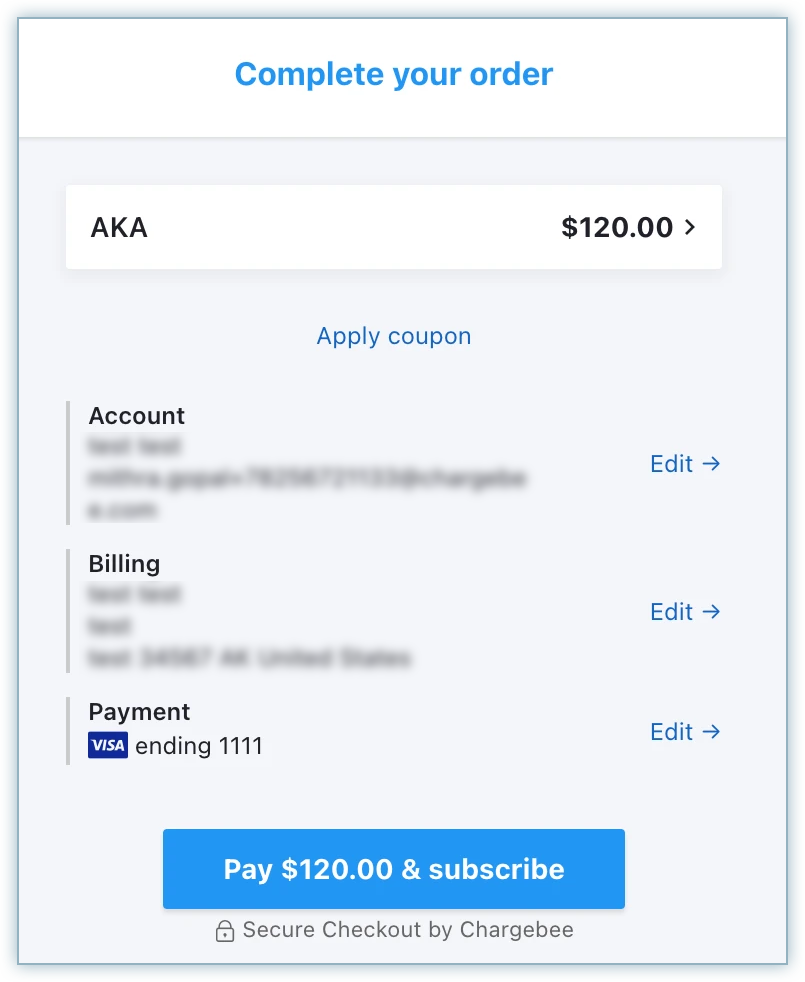This screenshot has height=982, width=805.
Task: Click the Visa card logo icon
Action: pos(108,746)
